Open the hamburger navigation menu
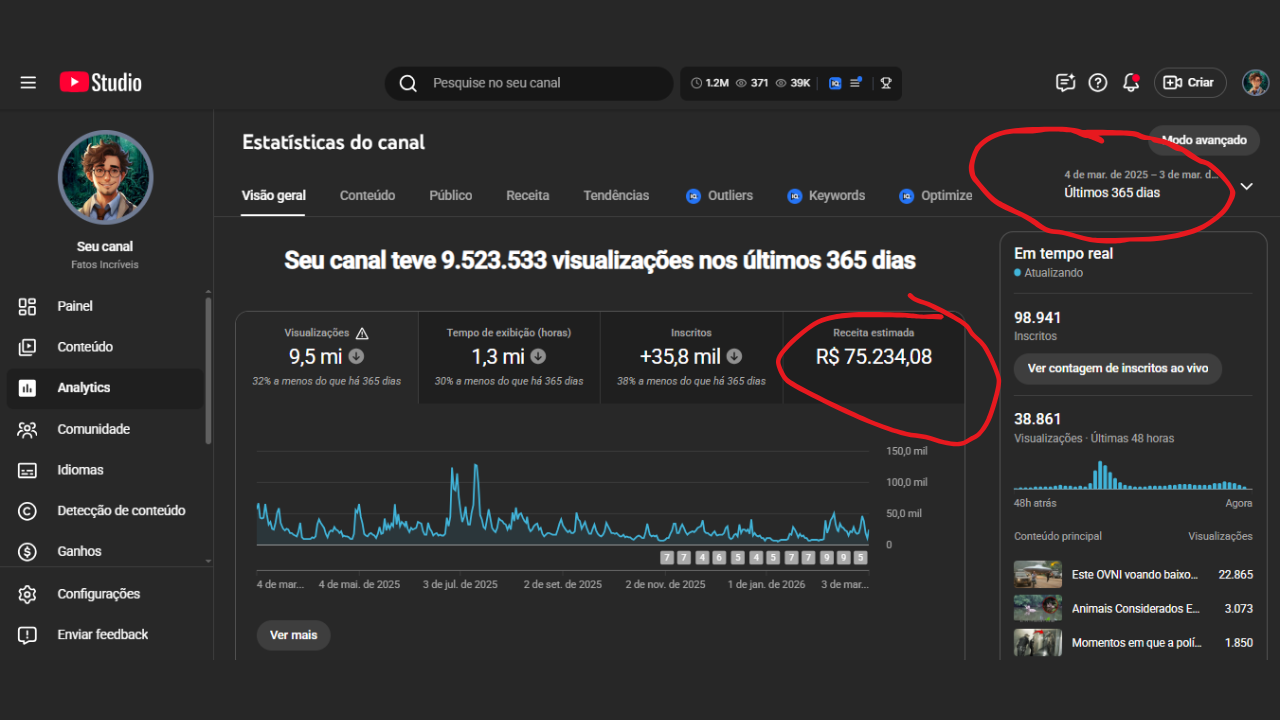Screen dimensions: 1280x720 pos(28,83)
